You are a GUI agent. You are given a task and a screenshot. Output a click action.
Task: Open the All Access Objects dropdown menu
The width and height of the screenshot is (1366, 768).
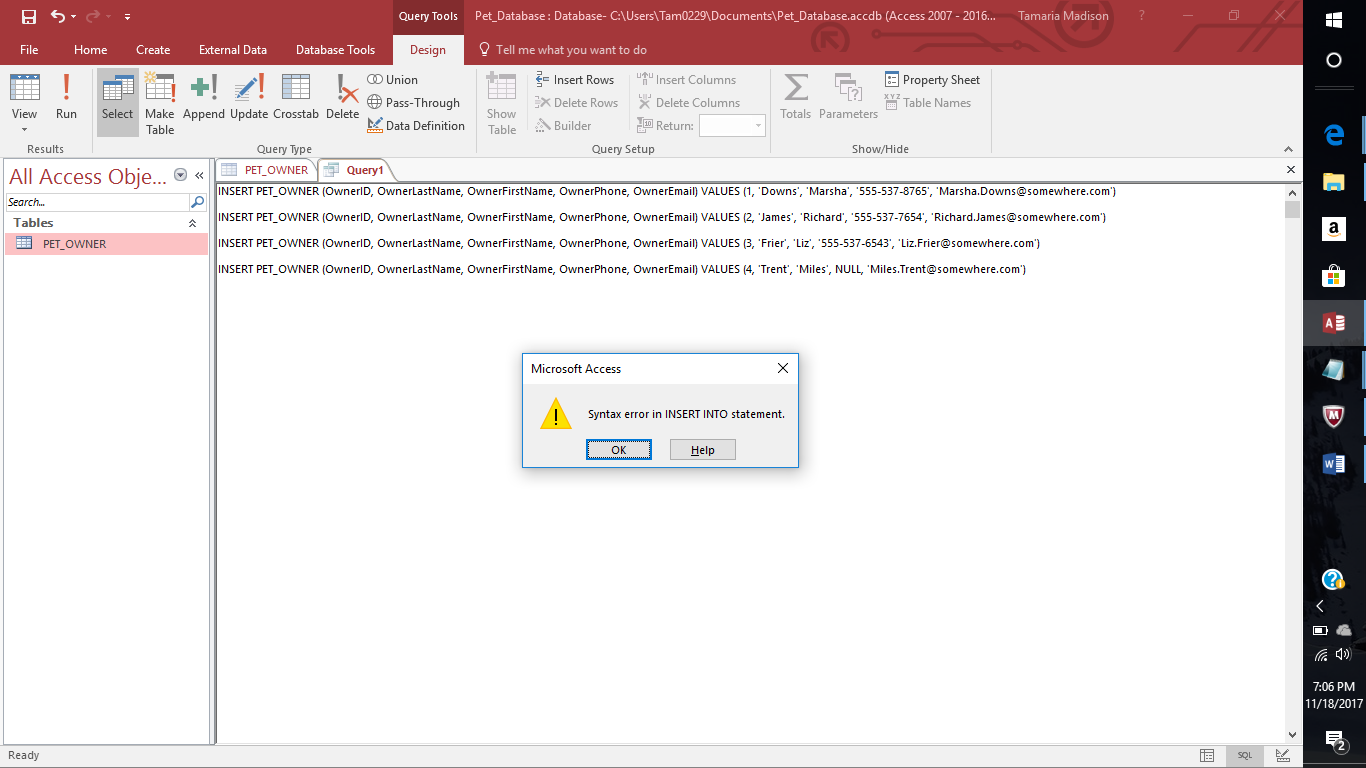(180, 175)
